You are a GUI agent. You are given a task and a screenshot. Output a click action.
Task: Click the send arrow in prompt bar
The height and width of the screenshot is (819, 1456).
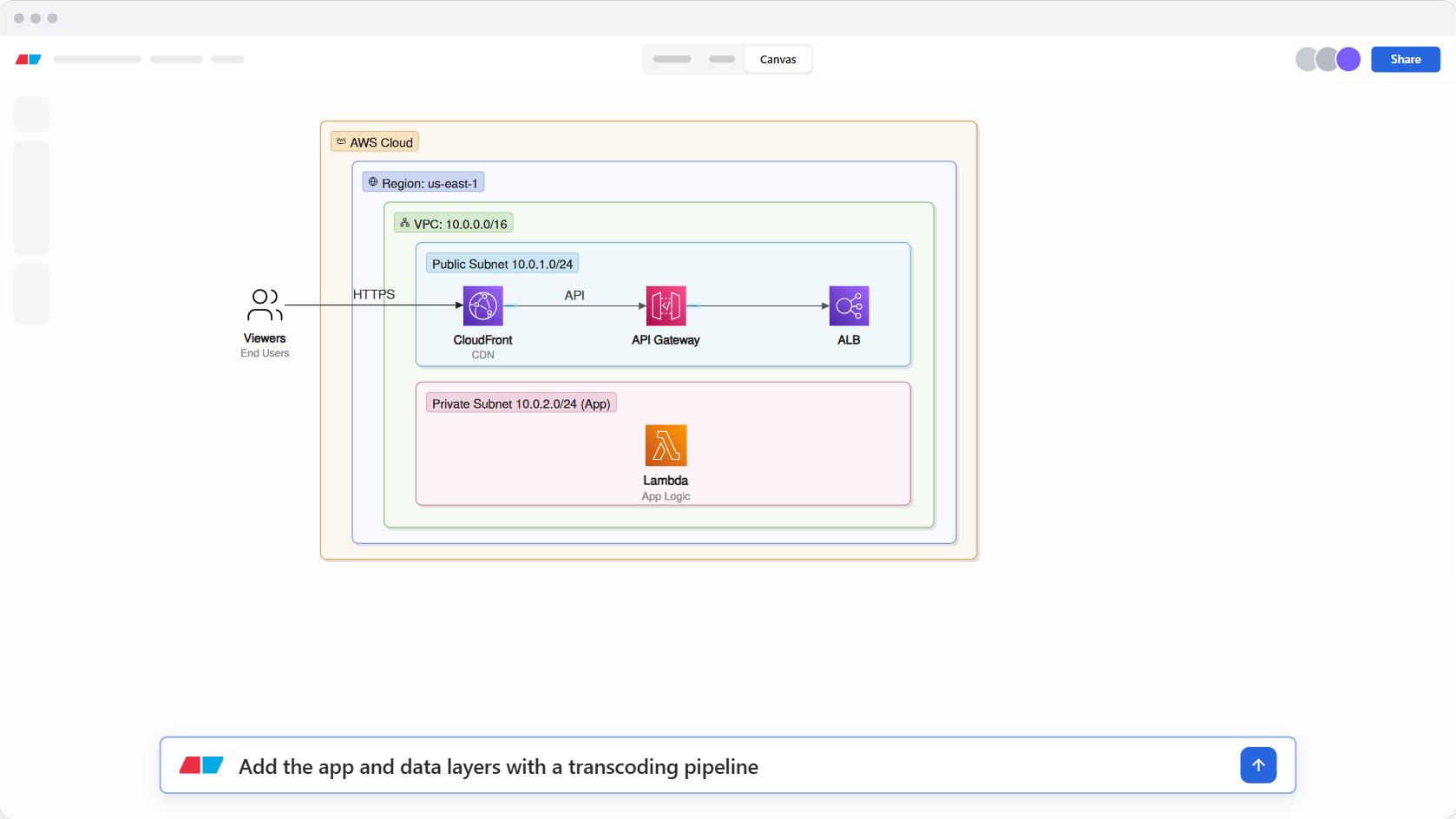[1258, 765]
